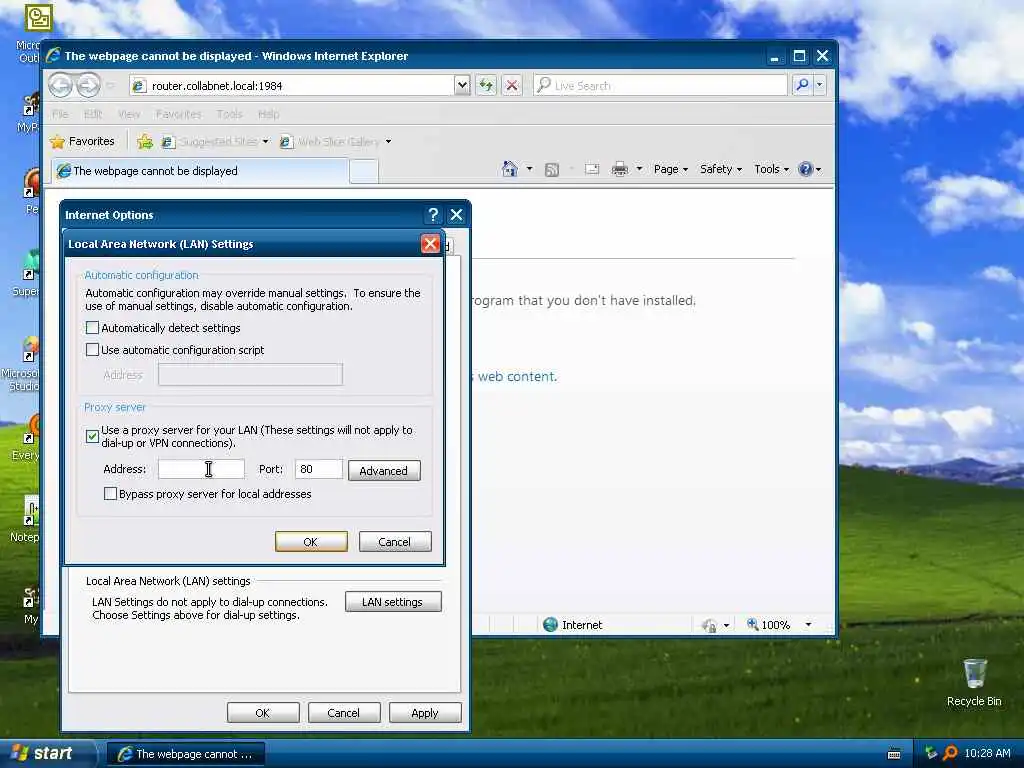Expand the zoom level dropdown arrow
This screenshot has width=1024, height=768.
point(808,625)
